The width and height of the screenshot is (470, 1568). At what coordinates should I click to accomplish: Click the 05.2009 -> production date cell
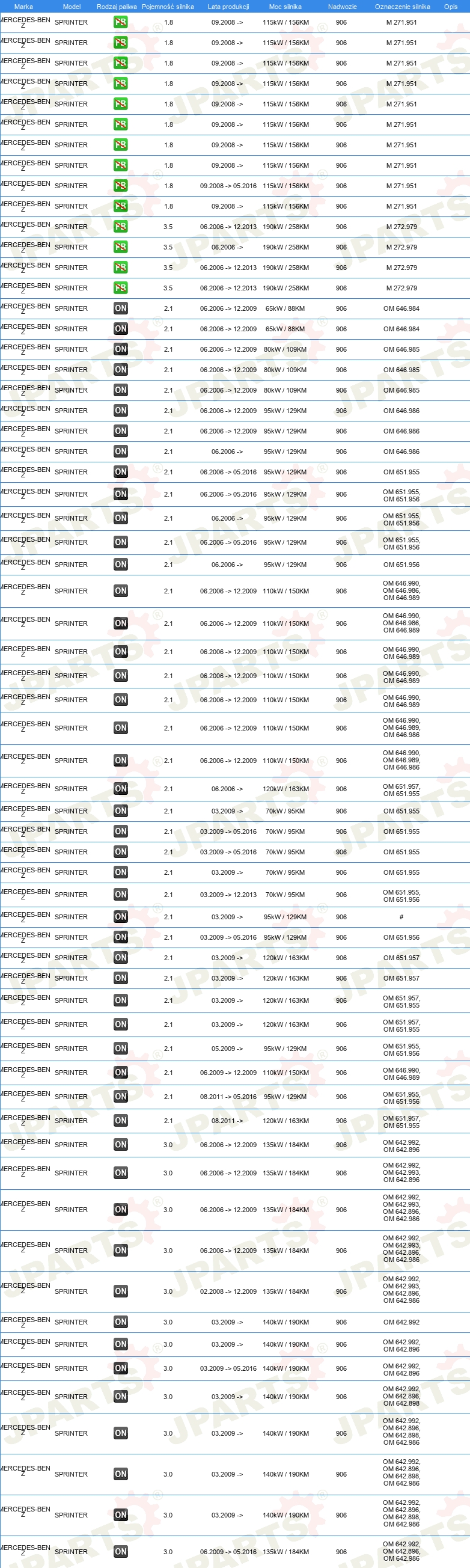pos(227,1048)
